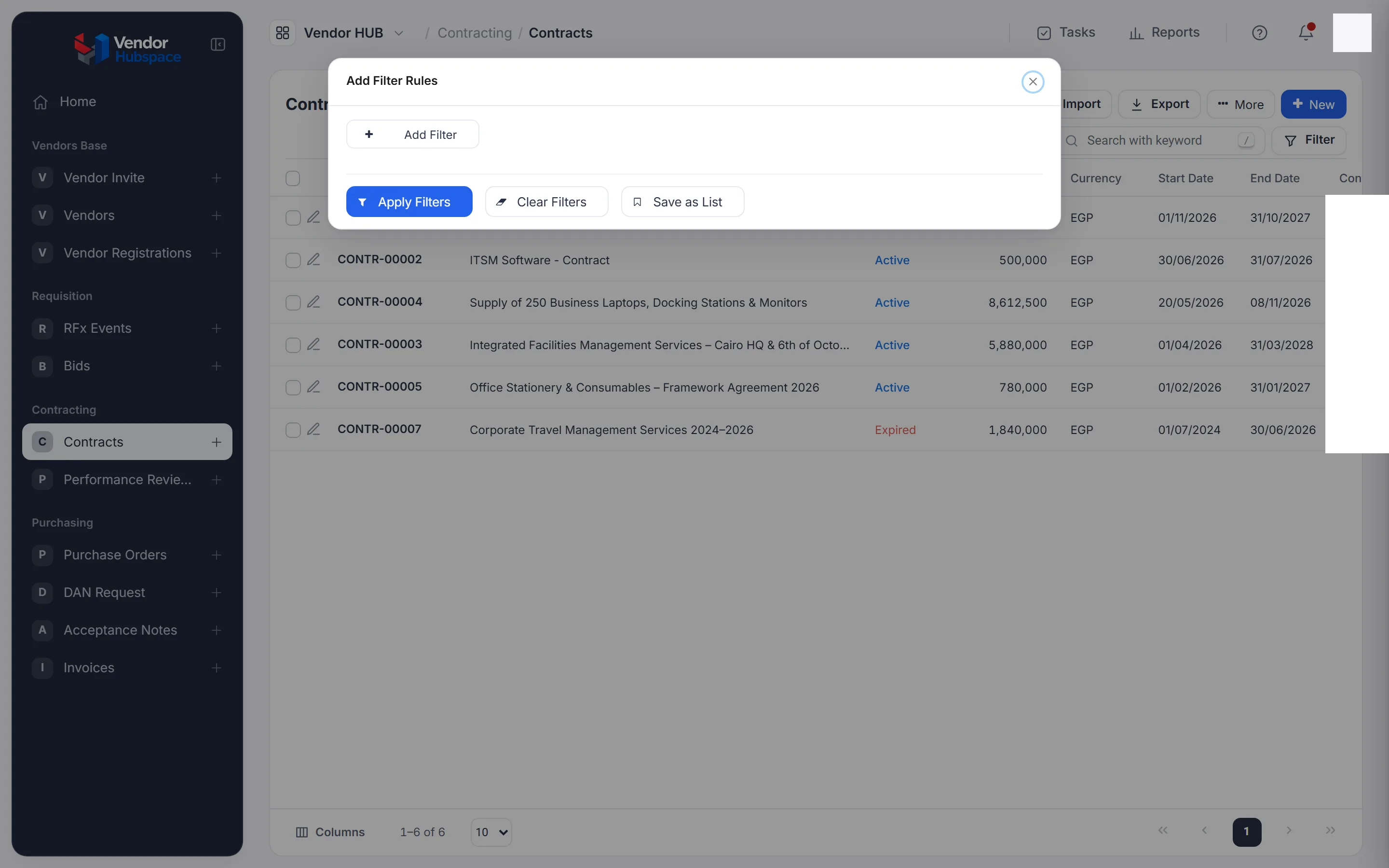Select the checkbox for CONTR-00007
1389x868 pixels.
tap(293, 430)
